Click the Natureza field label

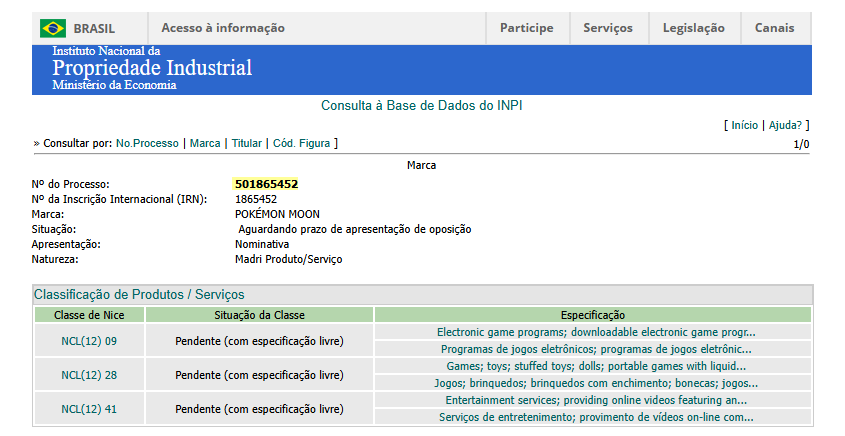[54, 260]
